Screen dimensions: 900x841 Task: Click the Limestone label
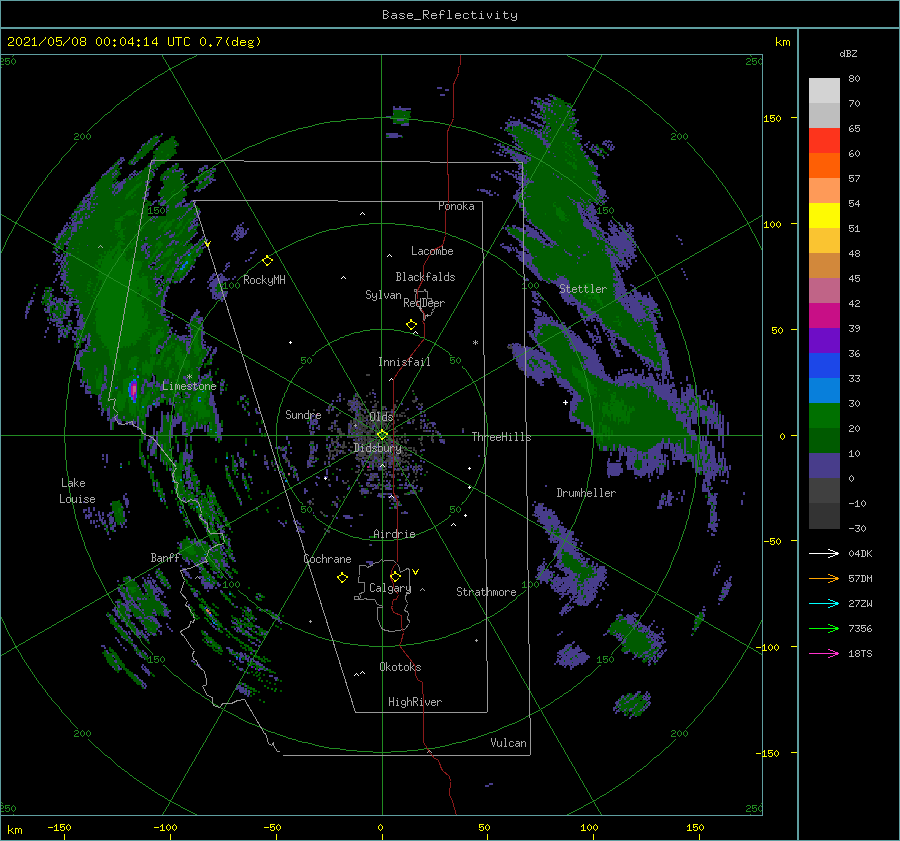189,386
